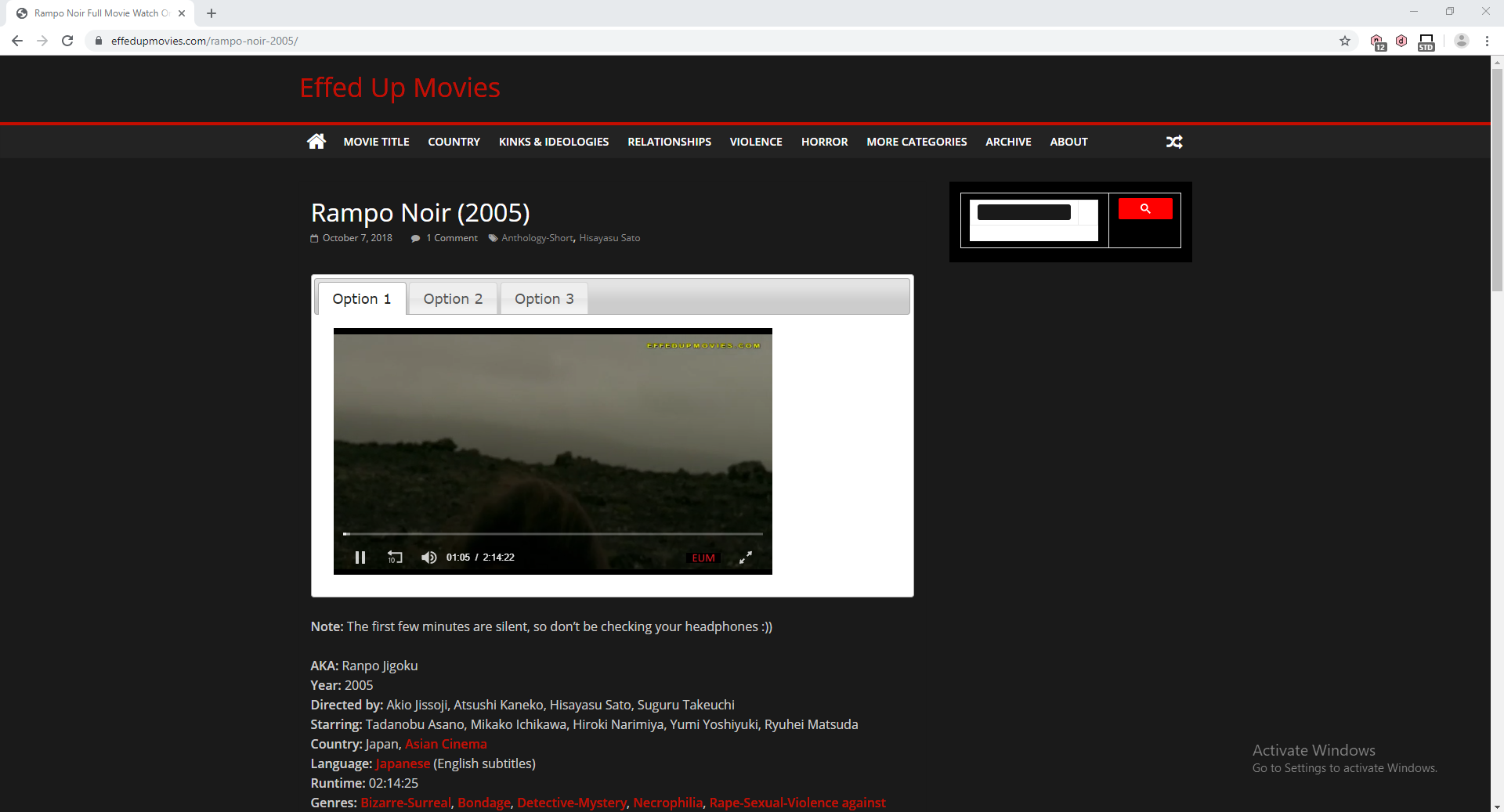Click the Hisayasu Sato tag link
Viewport: 1504px width, 812px height.
point(610,237)
